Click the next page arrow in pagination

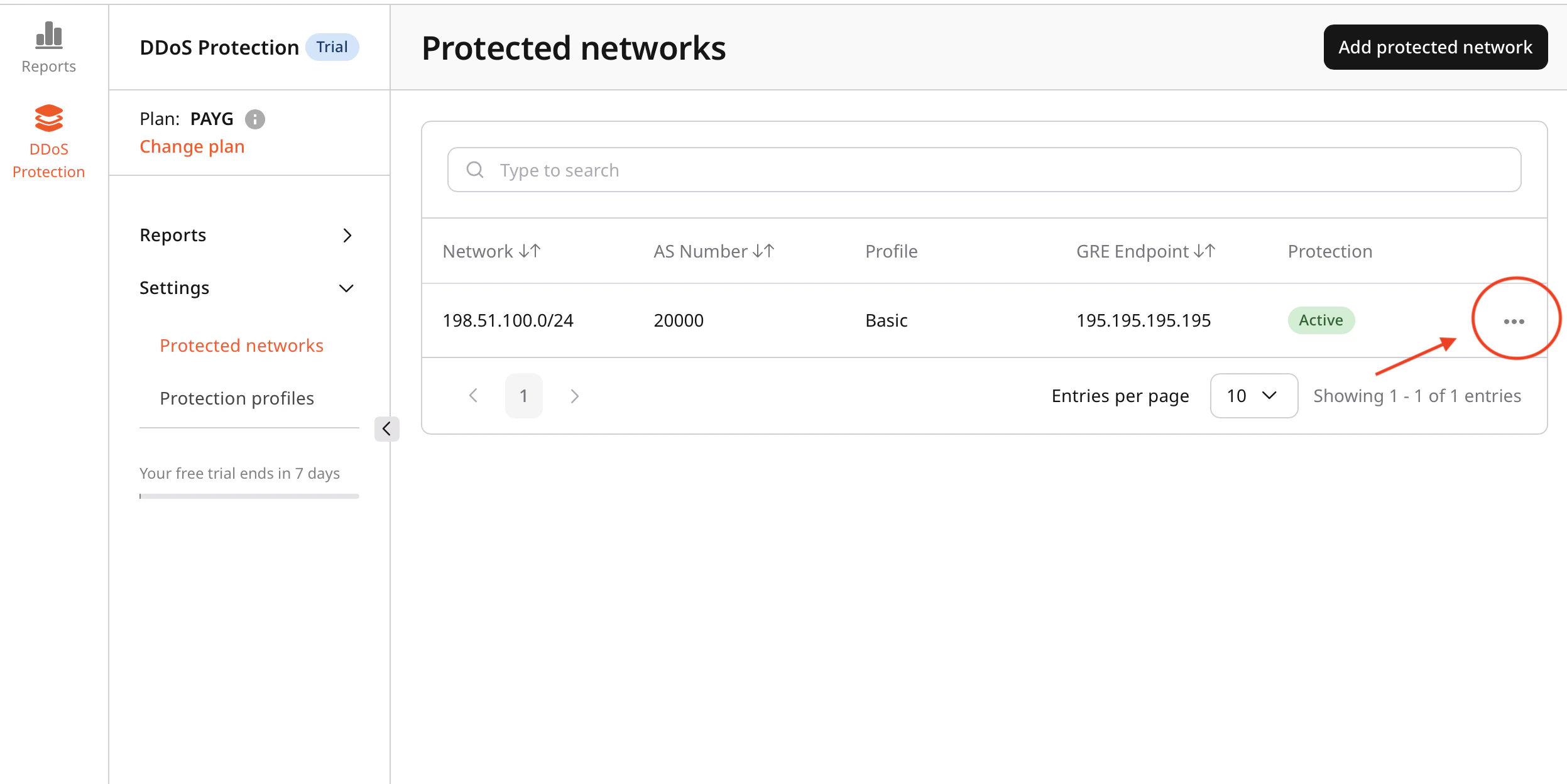pos(575,395)
